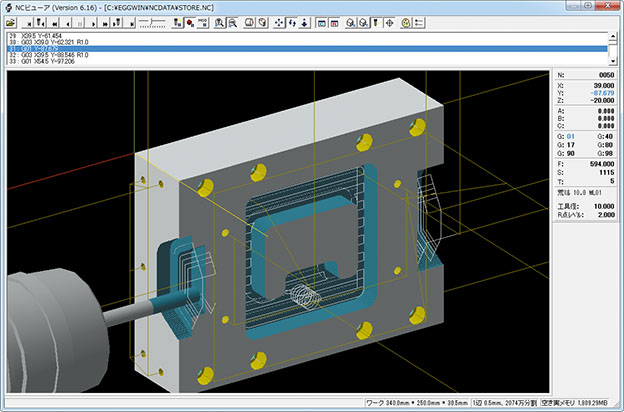Viewport: 624px width, 412px height.
Task: Open the color palette settings icon
Action: coord(407,20)
